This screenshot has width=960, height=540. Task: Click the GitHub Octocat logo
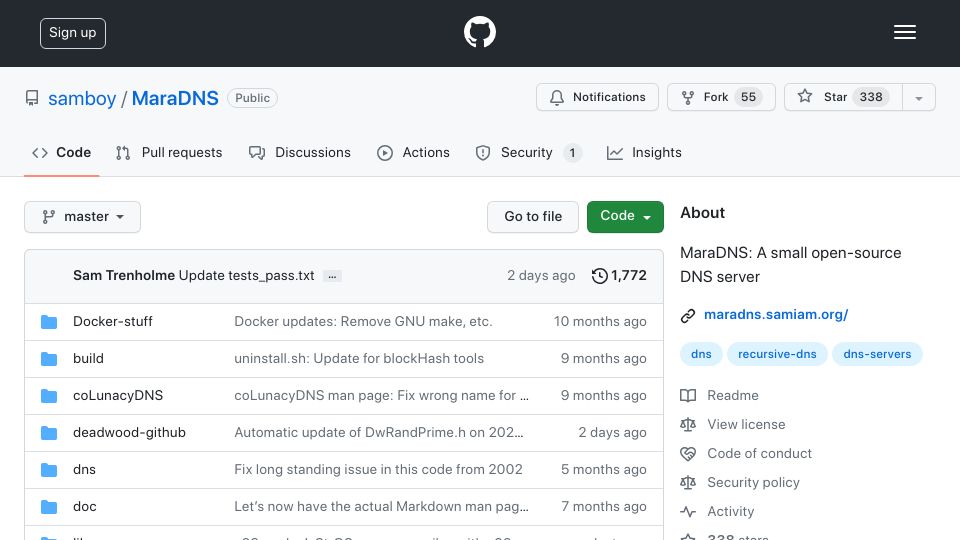coord(480,32)
